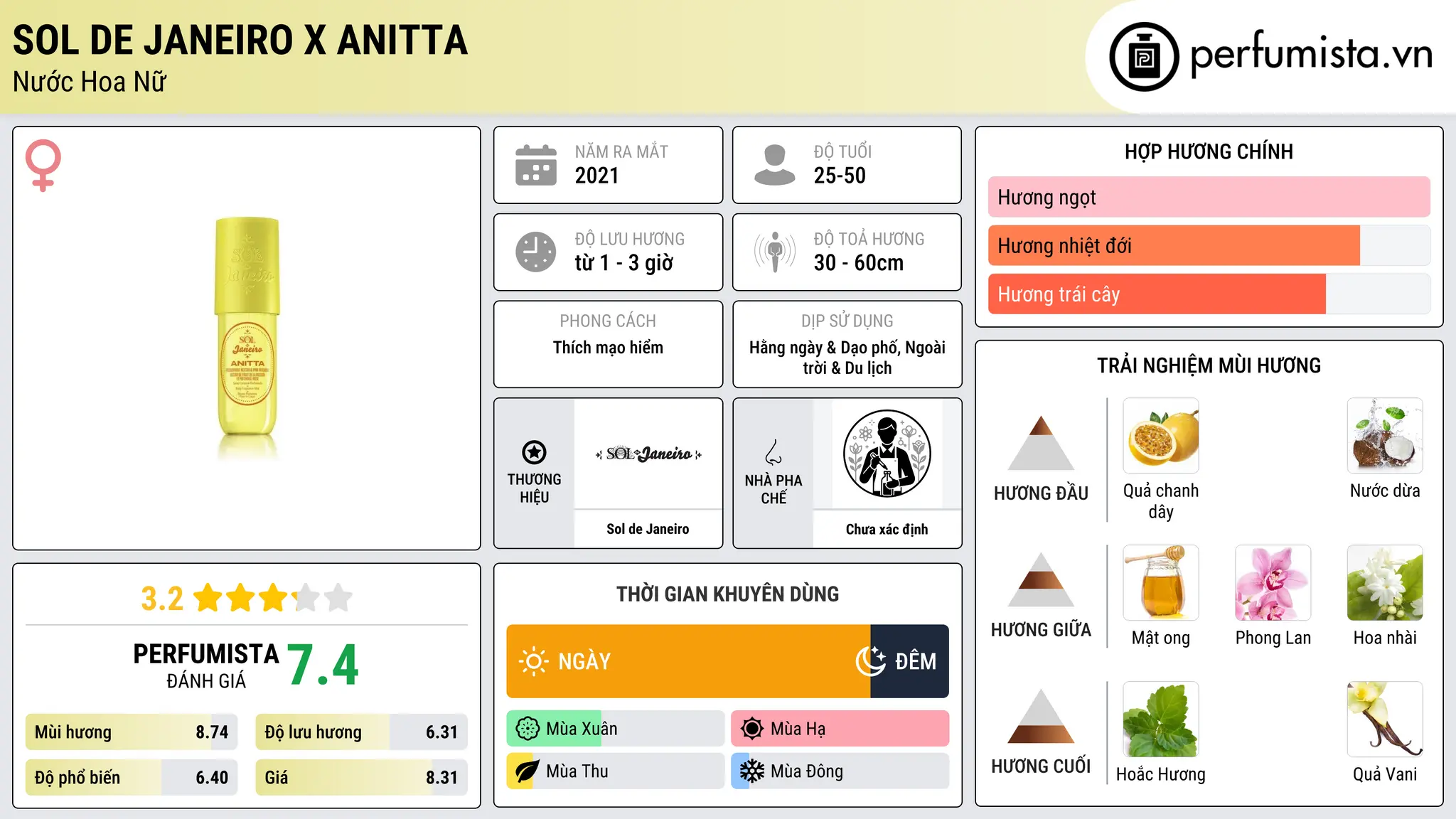Open the Mật ong note image

coord(1161,583)
